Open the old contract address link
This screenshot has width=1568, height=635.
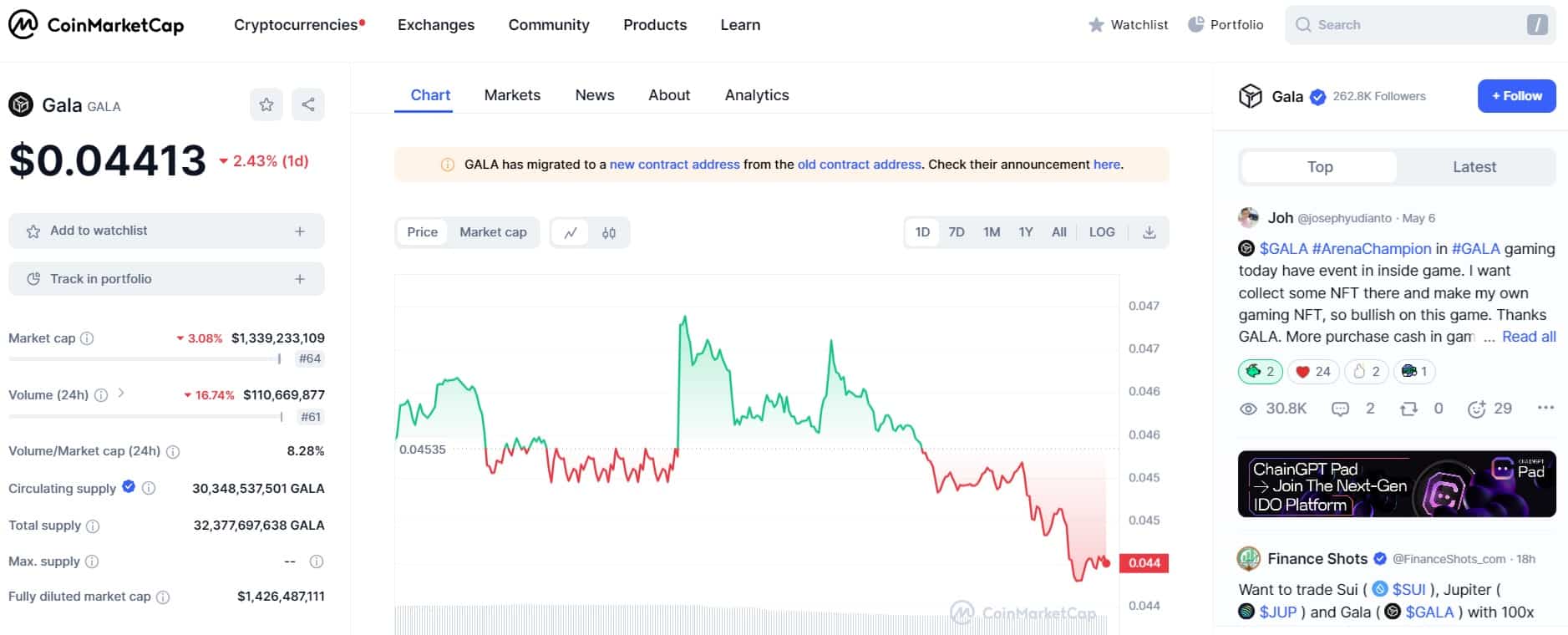coord(860,165)
